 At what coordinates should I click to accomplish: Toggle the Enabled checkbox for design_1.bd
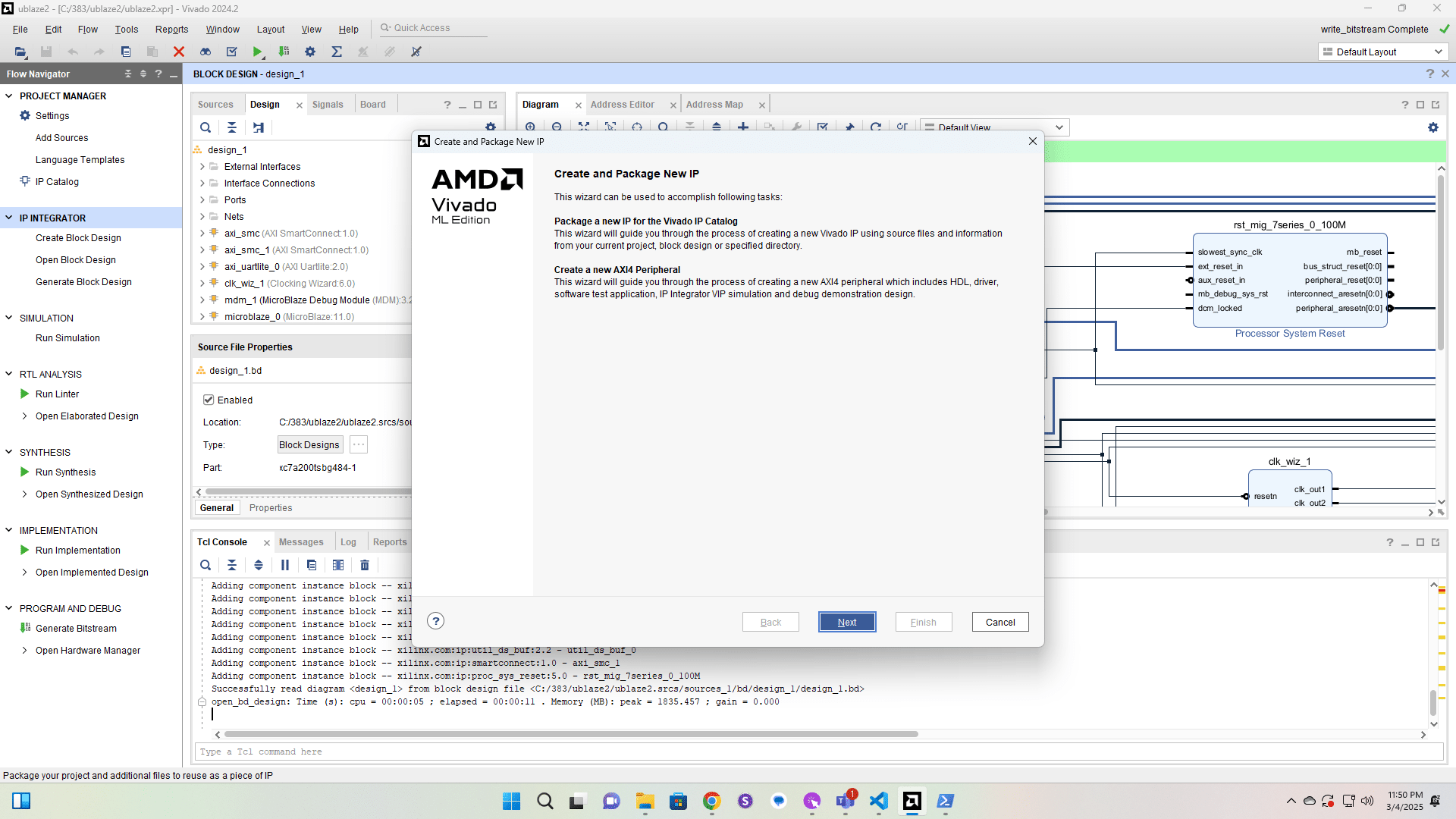pos(209,400)
